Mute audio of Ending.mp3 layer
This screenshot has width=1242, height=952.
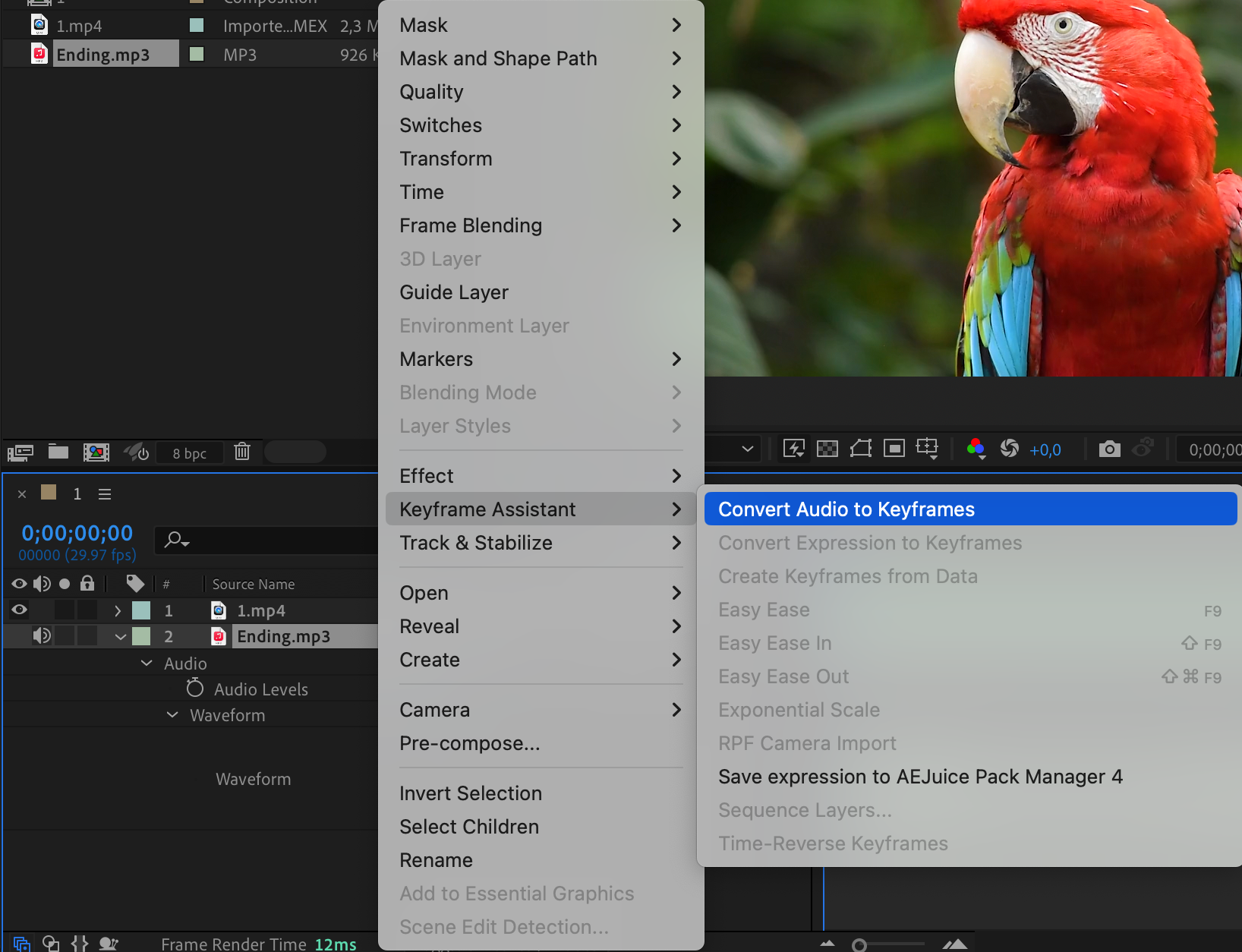click(x=42, y=635)
